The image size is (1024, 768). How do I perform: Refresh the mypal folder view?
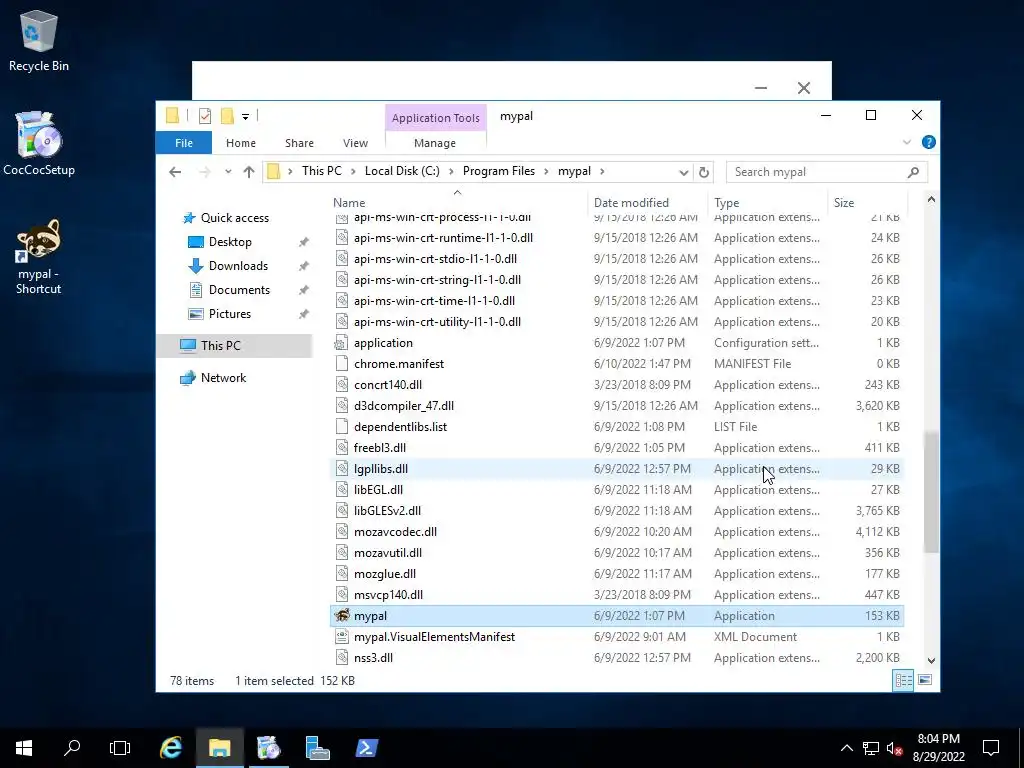click(x=703, y=172)
